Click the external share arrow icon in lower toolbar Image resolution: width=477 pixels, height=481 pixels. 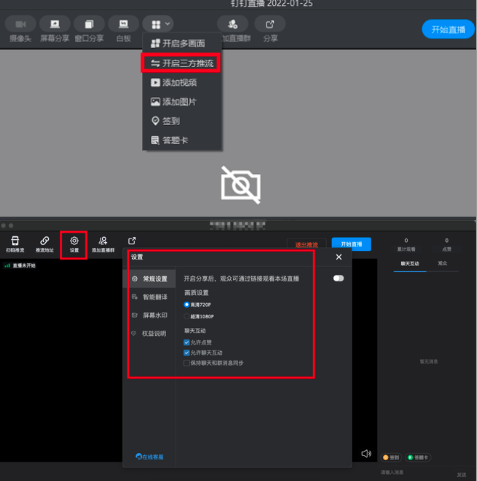click(x=132, y=241)
